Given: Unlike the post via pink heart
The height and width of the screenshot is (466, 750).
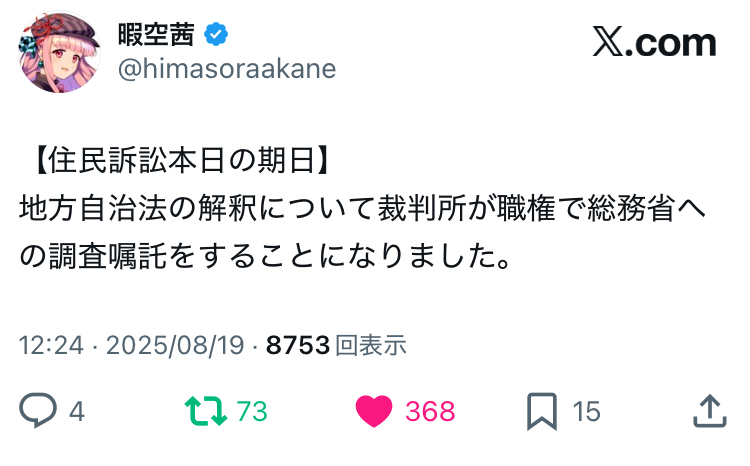Looking at the screenshot, I should click(x=374, y=410).
